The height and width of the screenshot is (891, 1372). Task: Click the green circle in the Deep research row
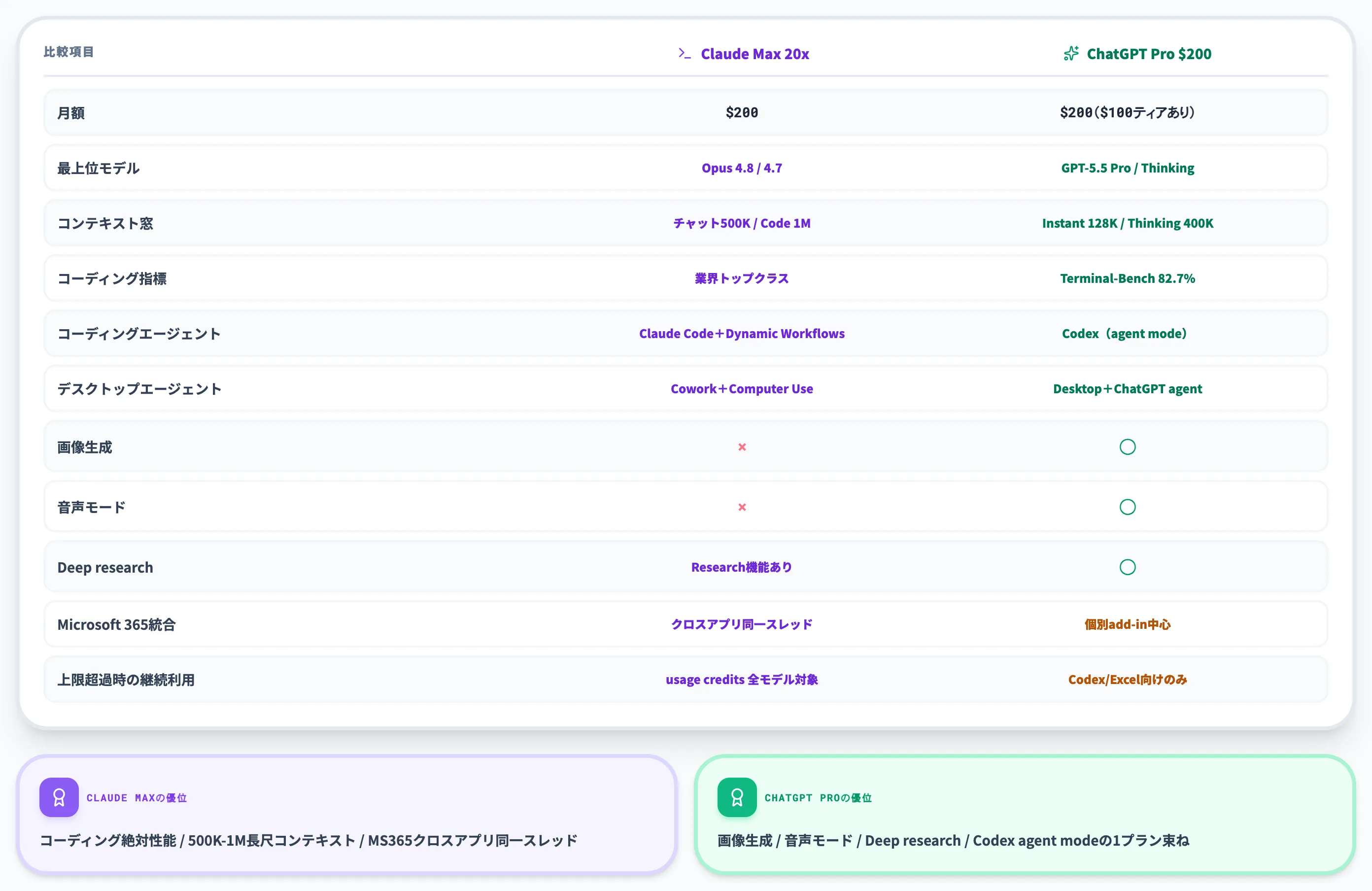(x=1128, y=567)
